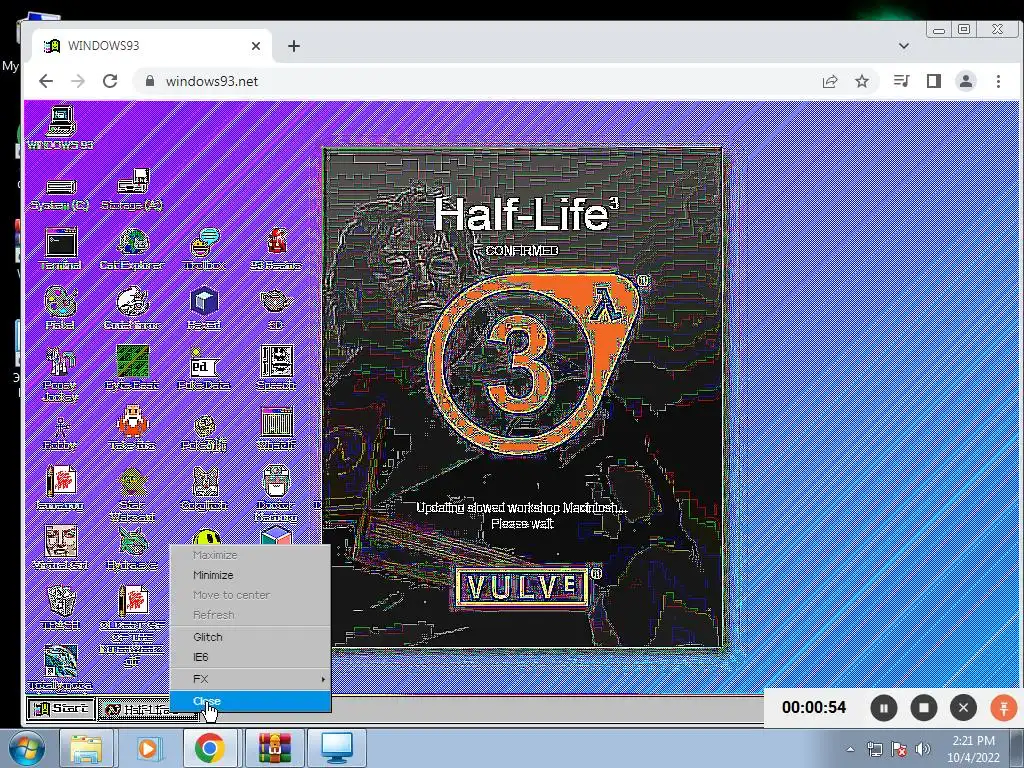This screenshot has width=1024, height=768.
Task: Open the swirly image icon in the bottom-left corner
Action: point(61,667)
